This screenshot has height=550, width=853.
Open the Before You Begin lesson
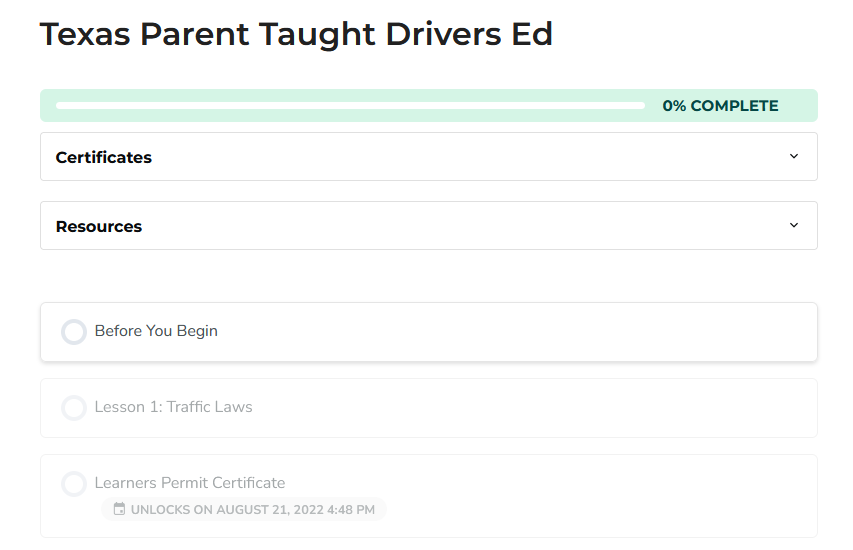[156, 331]
